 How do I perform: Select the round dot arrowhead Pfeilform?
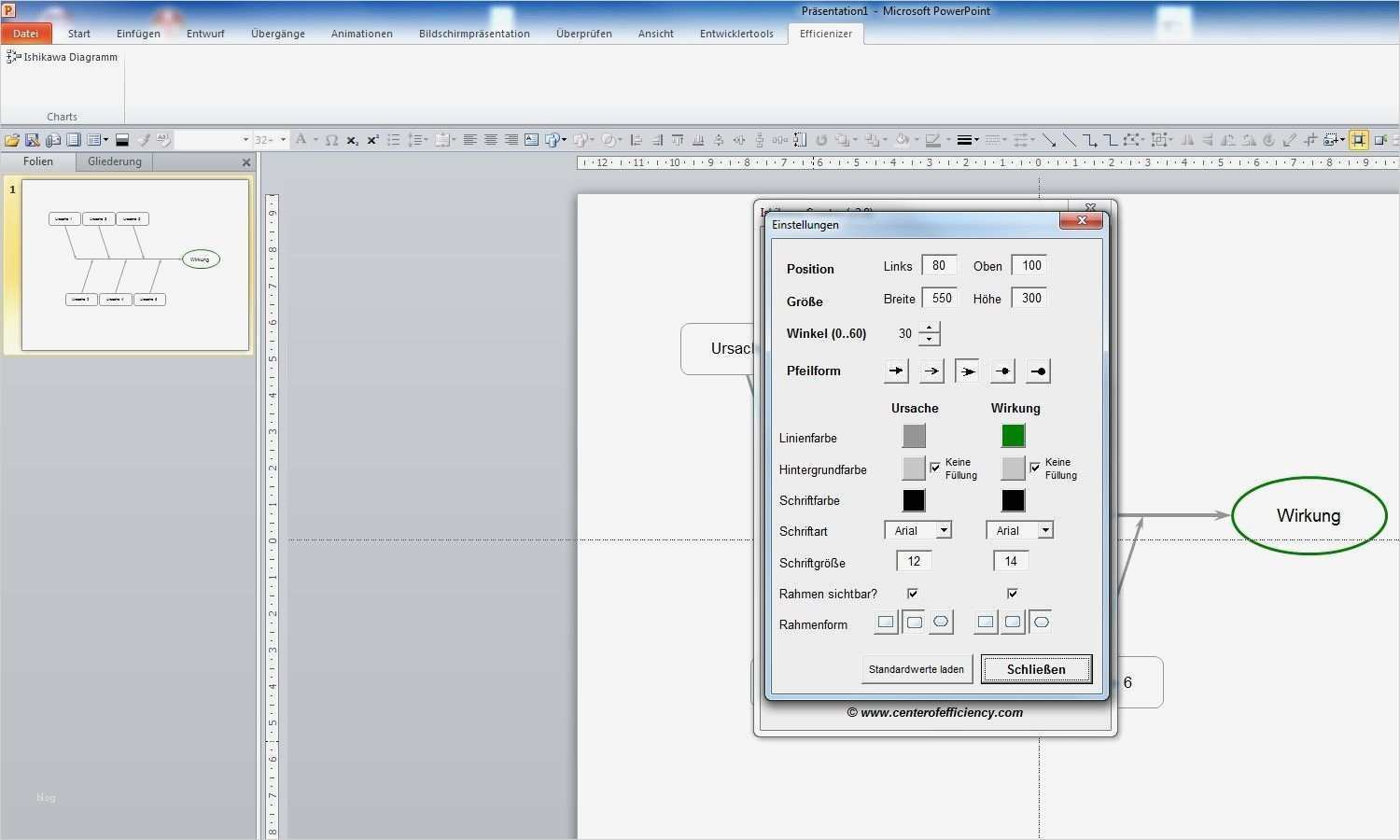tap(1038, 371)
